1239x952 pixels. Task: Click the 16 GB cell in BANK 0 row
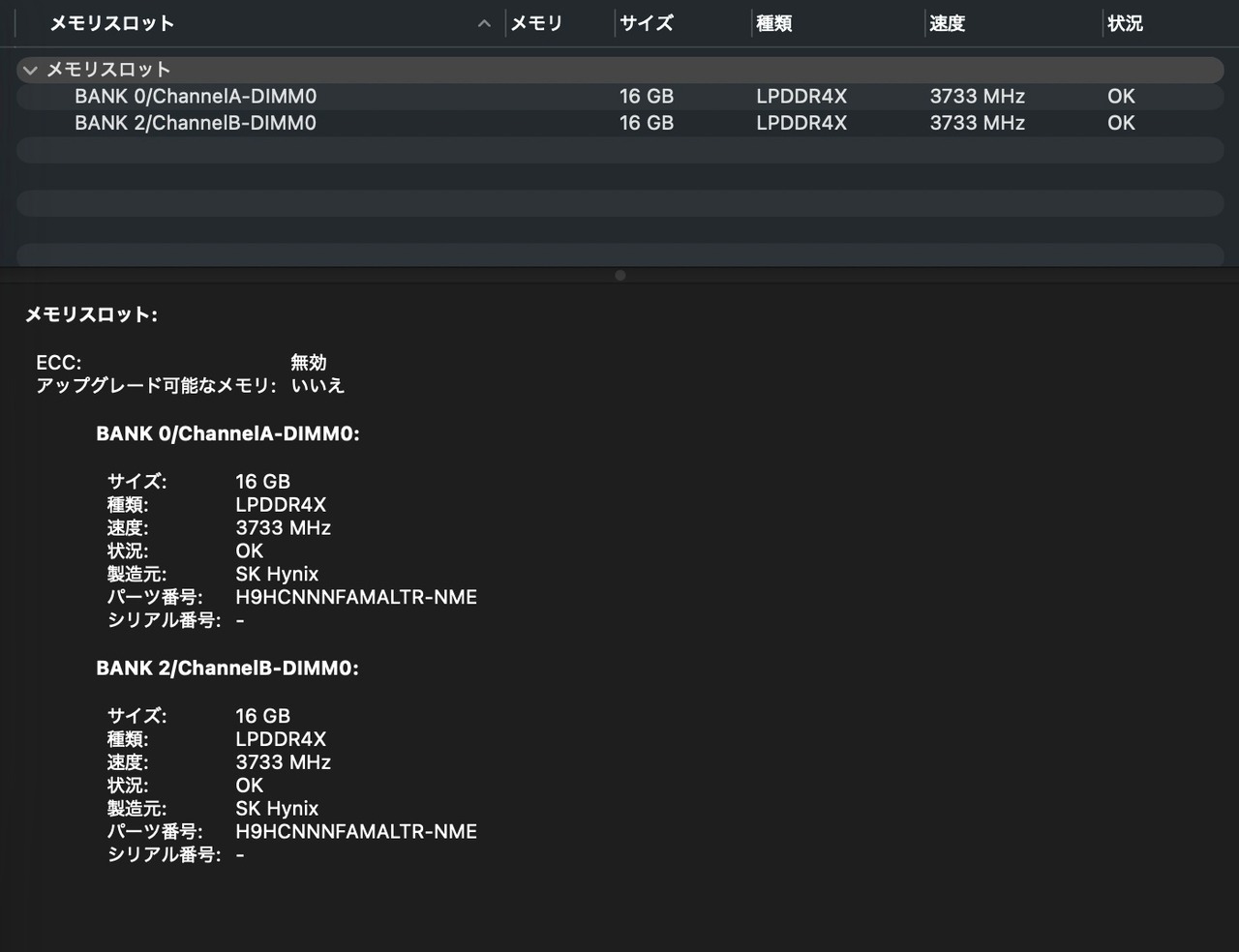[x=647, y=96]
